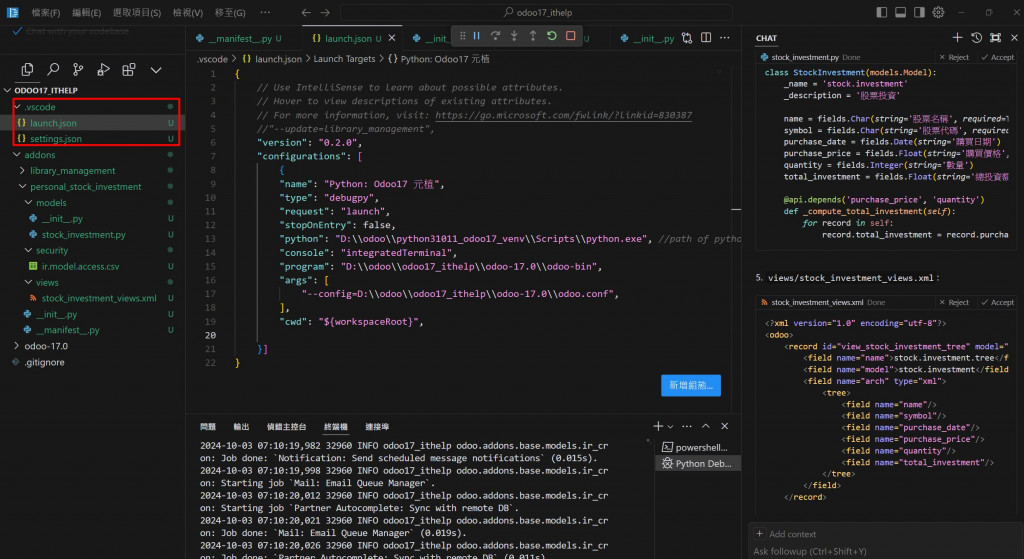Toggle the bottom panel layout icon
This screenshot has height=559, width=1024.
pyautogui.click(x=901, y=12)
